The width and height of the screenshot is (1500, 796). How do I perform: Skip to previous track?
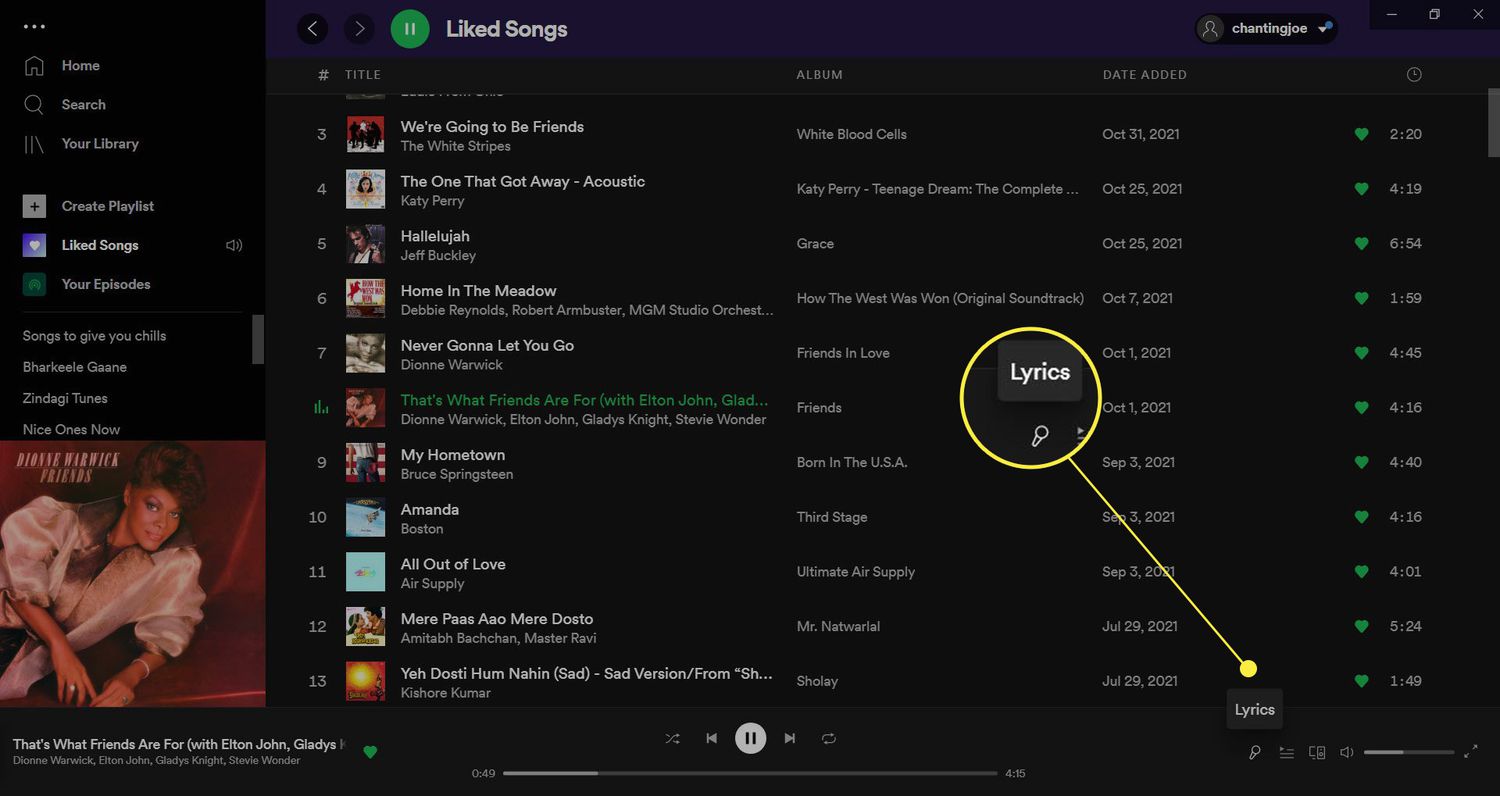711,738
